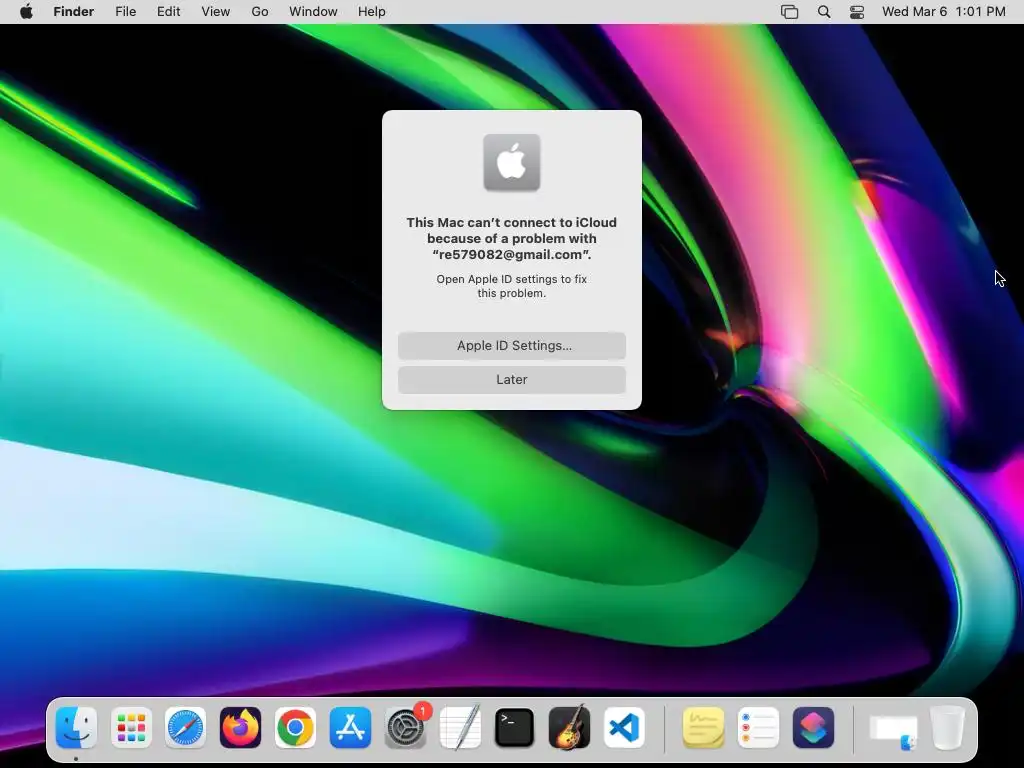Open System Preferences with notification badge

(406, 727)
